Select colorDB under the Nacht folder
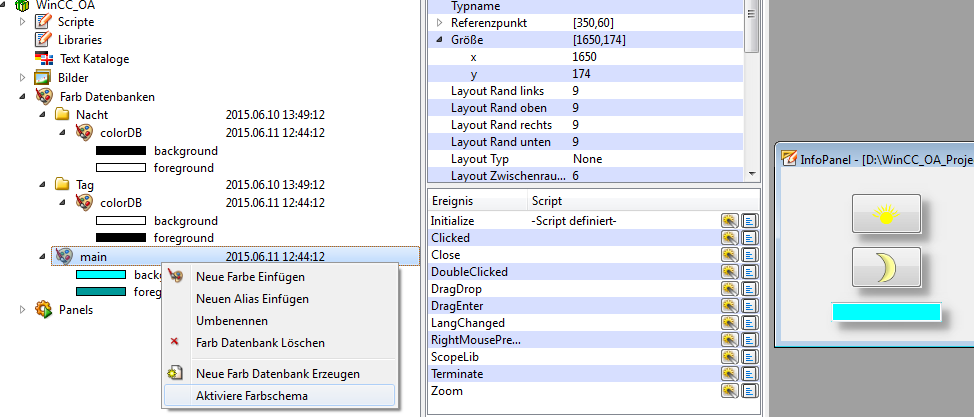Image resolution: width=974 pixels, height=417 pixels. click(x=121, y=132)
